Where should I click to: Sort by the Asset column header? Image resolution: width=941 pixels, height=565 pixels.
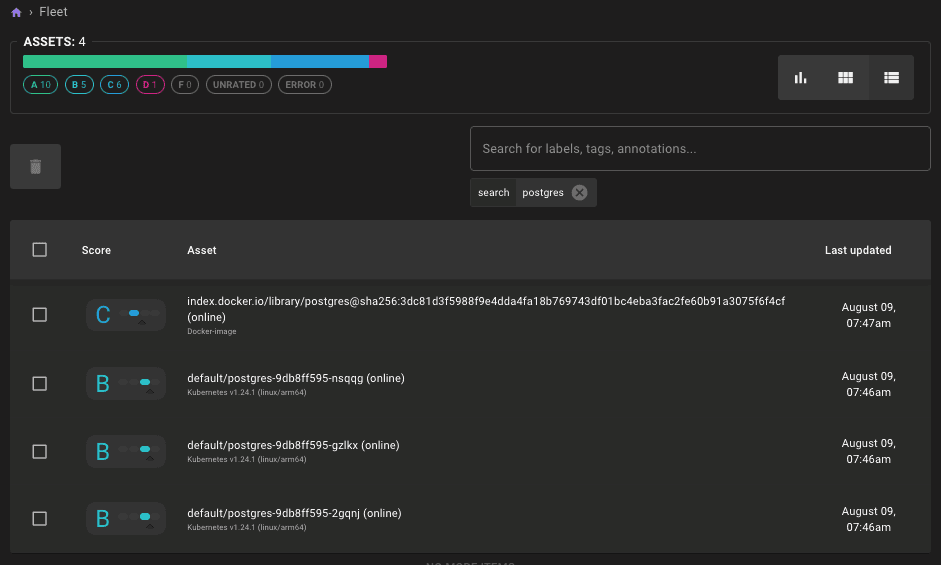[202, 250]
